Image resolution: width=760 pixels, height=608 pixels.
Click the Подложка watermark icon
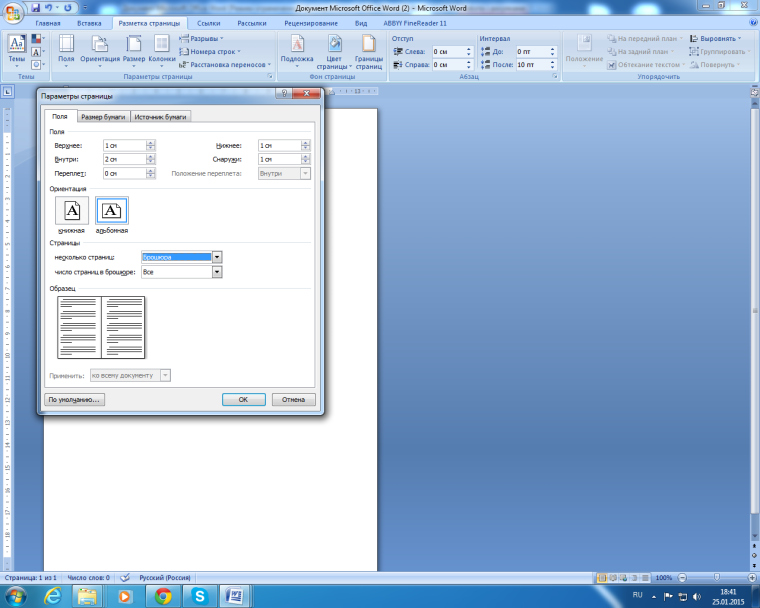[296, 48]
